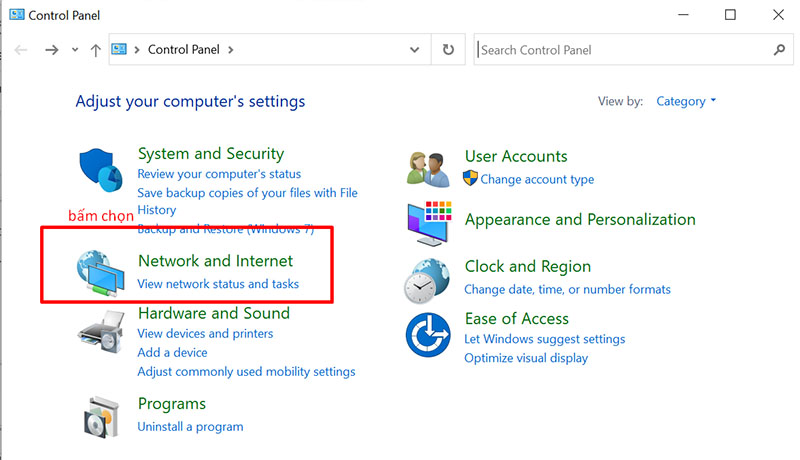Click Add a device link
800x460 pixels.
coord(172,352)
